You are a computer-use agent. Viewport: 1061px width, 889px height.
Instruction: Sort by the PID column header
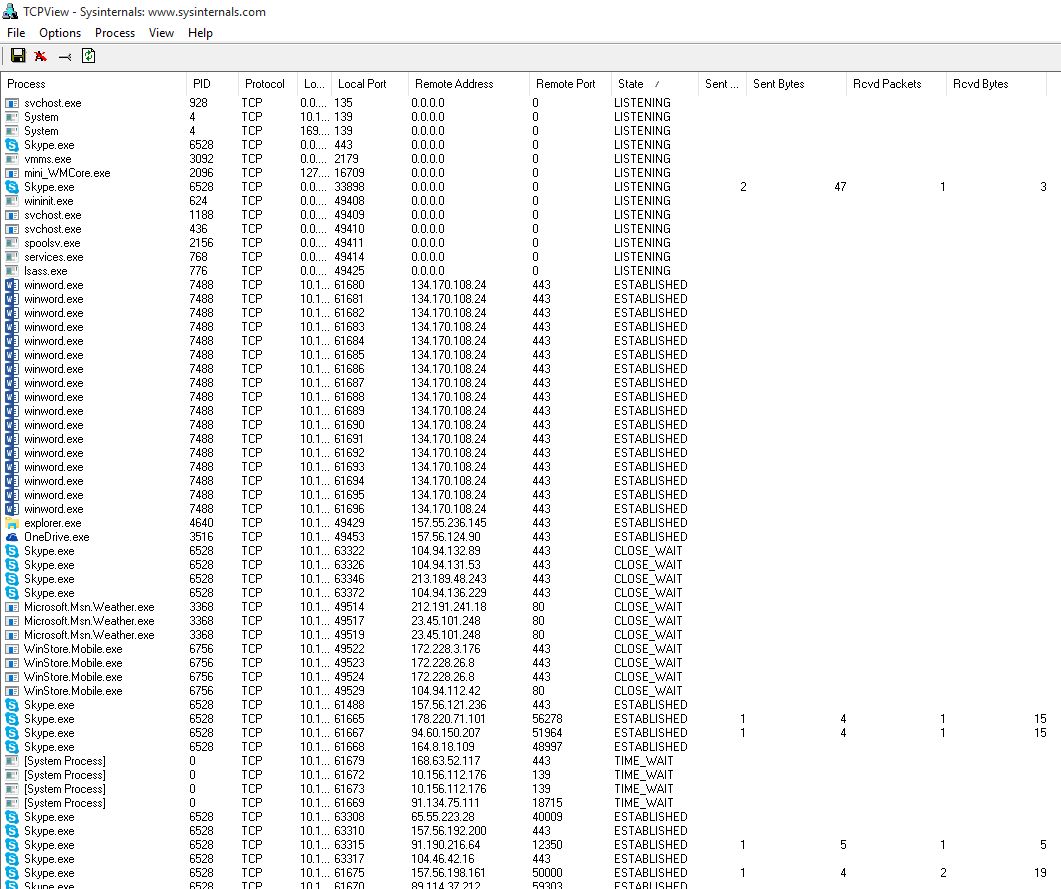pyautogui.click(x=212, y=84)
